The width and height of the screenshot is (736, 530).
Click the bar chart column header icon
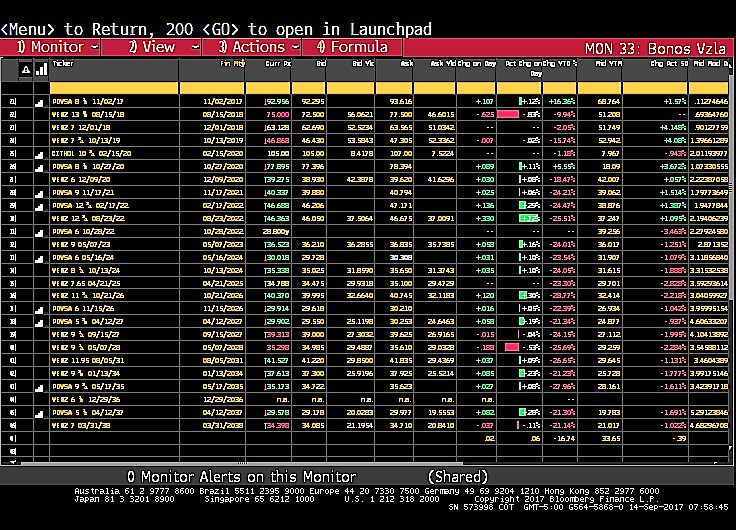click(42, 70)
